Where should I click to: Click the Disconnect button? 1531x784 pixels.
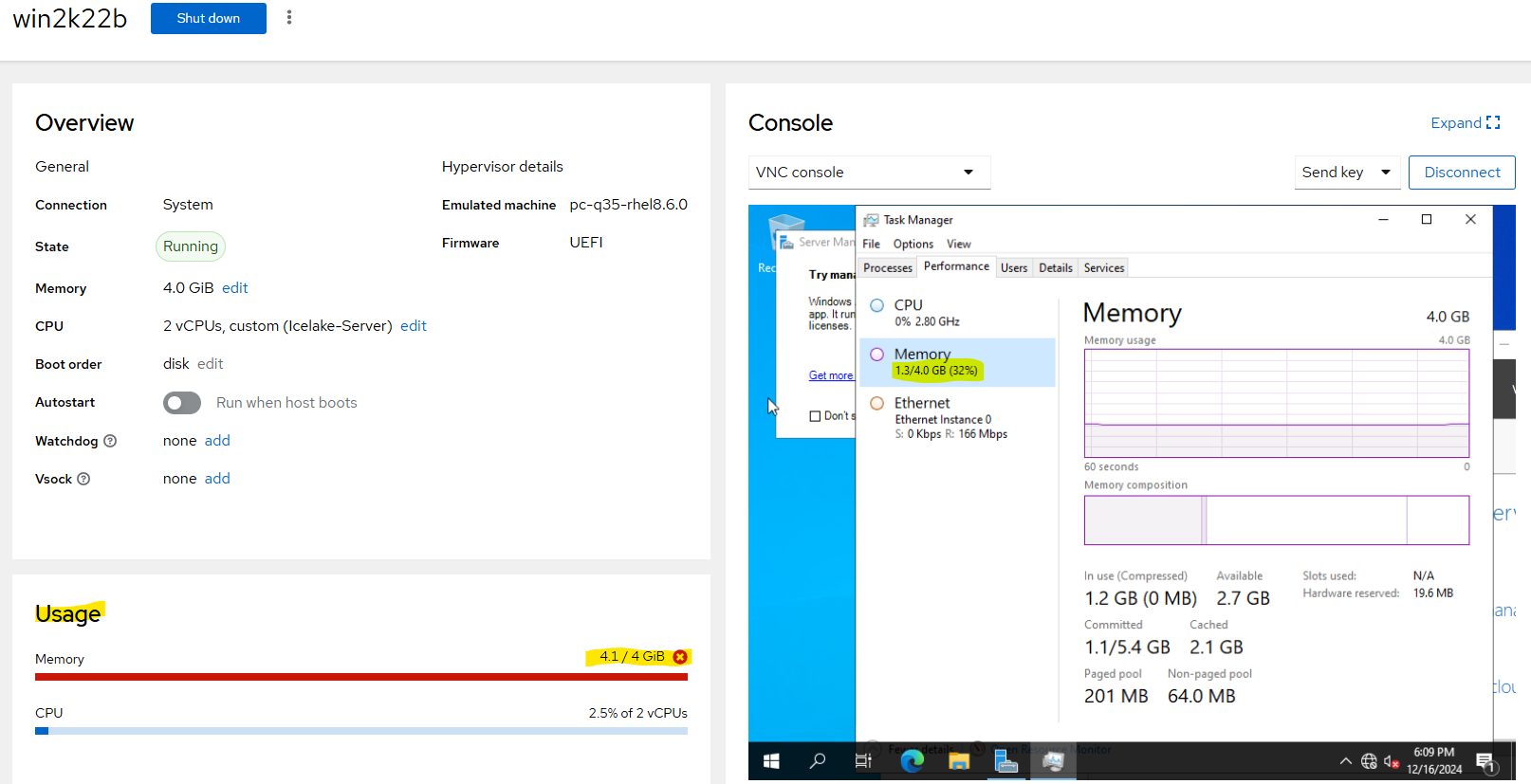pos(1462,173)
